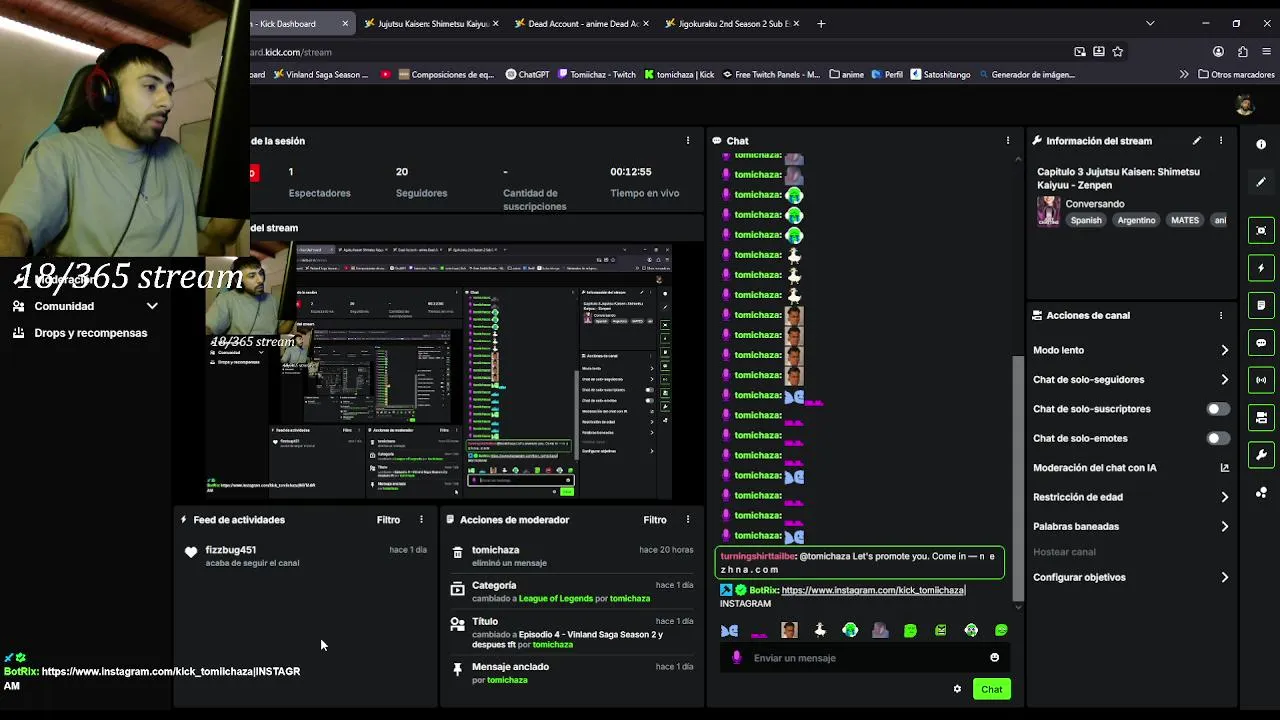Click the Argentino stream tag
This screenshot has height=720, width=1280.
pyautogui.click(x=1136, y=220)
